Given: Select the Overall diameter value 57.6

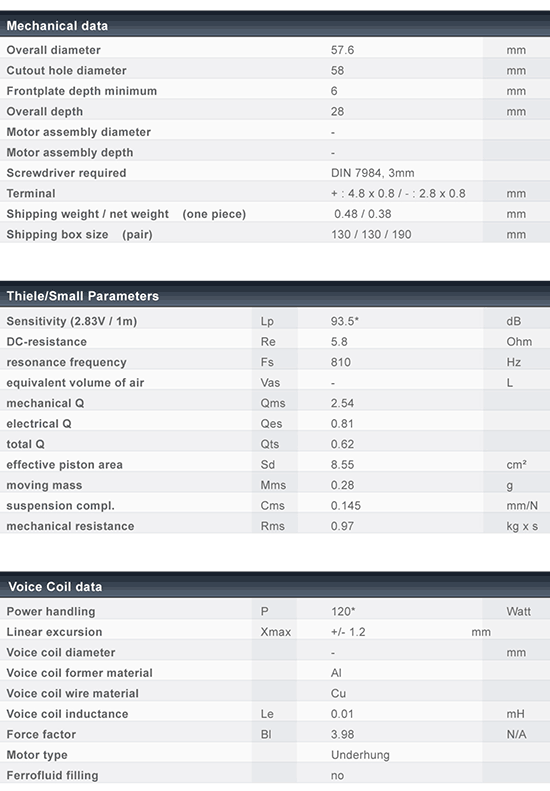Looking at the screenshot, I should [x=342, y=50].
